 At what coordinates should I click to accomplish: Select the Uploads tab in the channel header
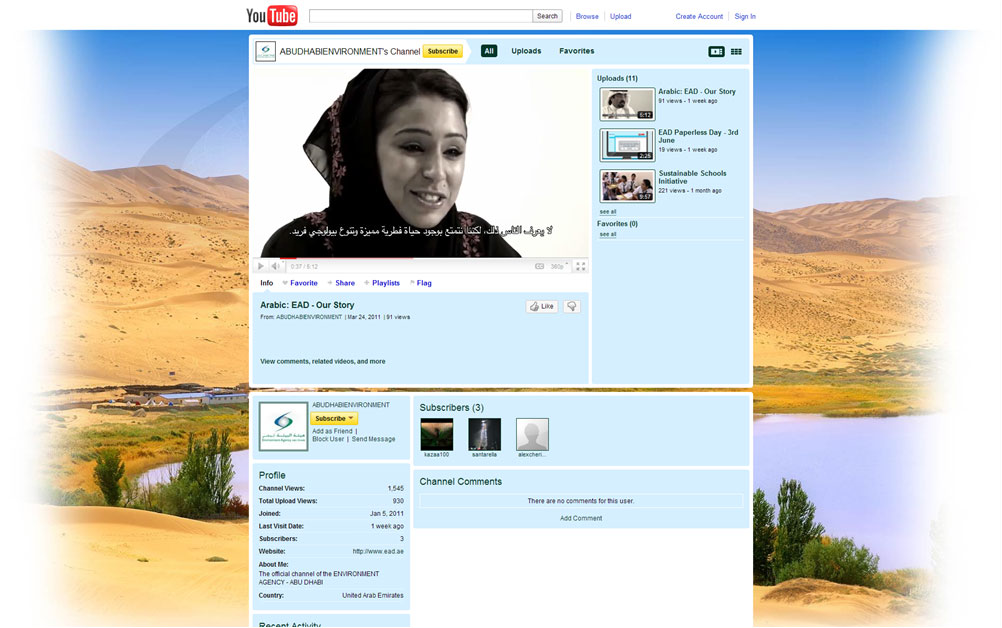pos(526,51)
